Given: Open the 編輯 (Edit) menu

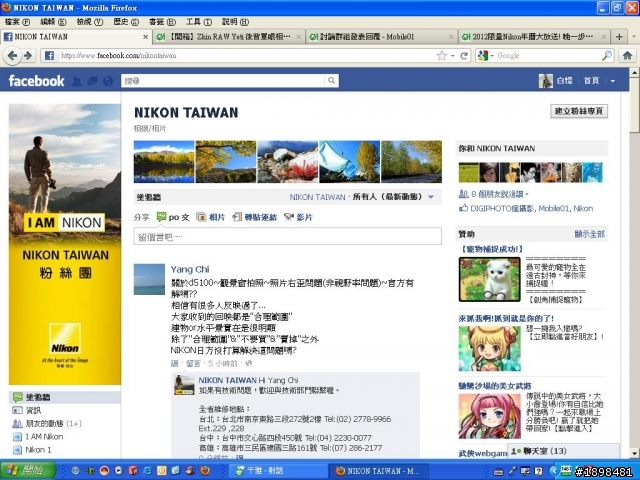Looking at the screenshot, I should click(53, 22).
